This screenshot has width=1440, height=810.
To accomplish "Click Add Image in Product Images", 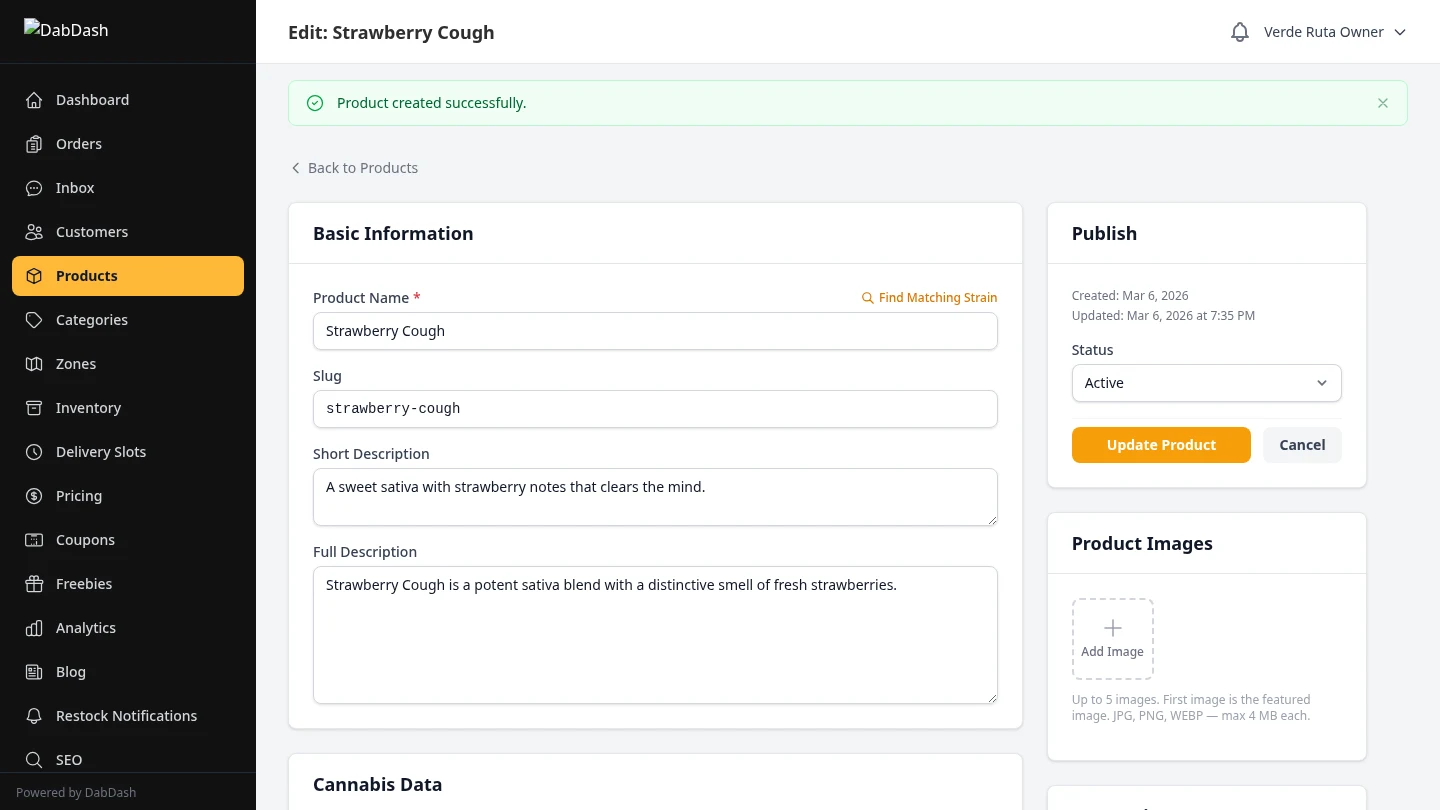I will (x=1112, y=638).
